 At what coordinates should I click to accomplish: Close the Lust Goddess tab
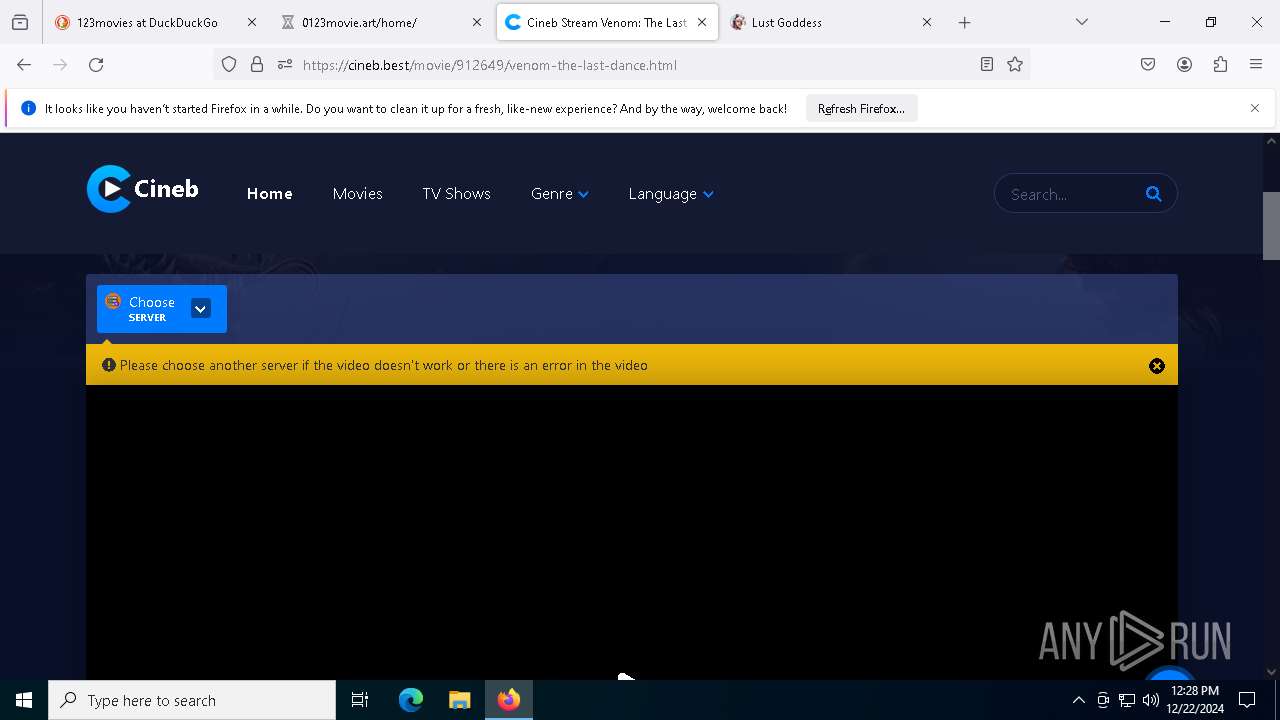[x=927, y=22]
